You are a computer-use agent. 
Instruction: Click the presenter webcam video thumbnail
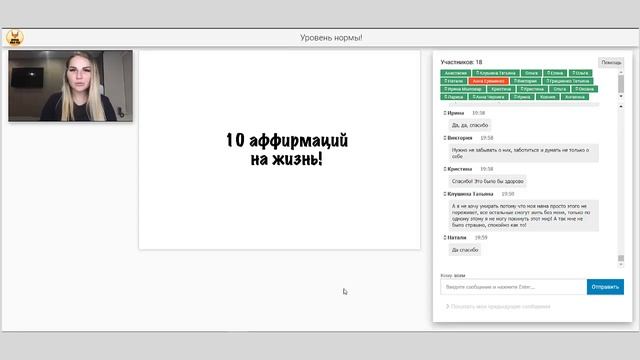[70, 86]
